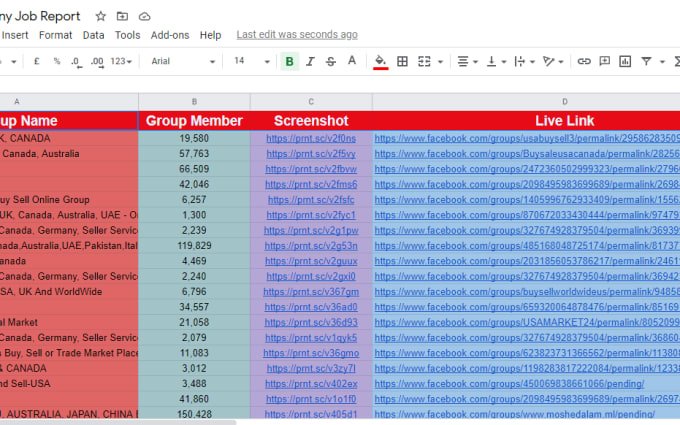Expand merge cells options arrow

coord(440,62)
